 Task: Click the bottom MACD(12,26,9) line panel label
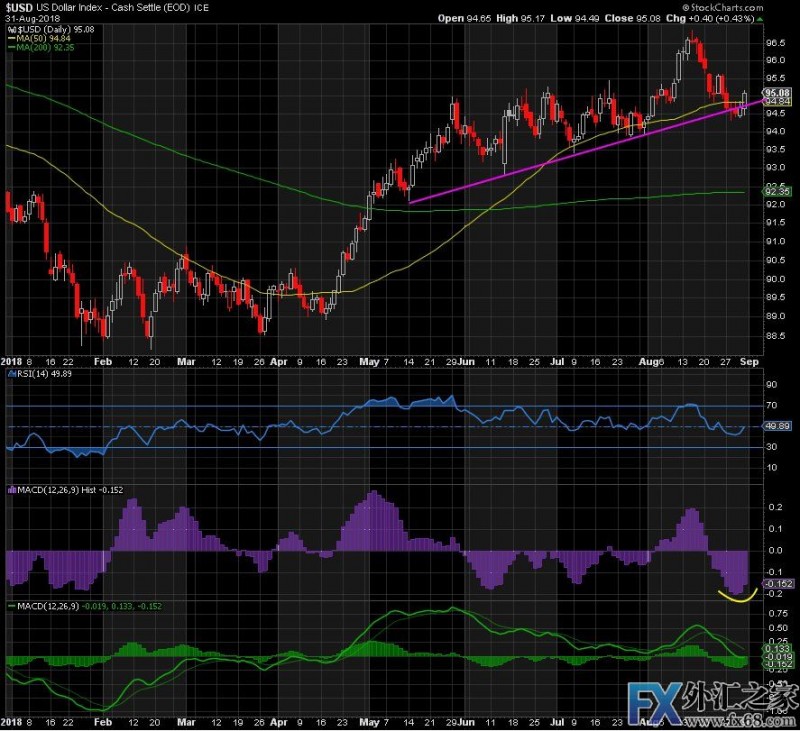click(x=85, y=606)
